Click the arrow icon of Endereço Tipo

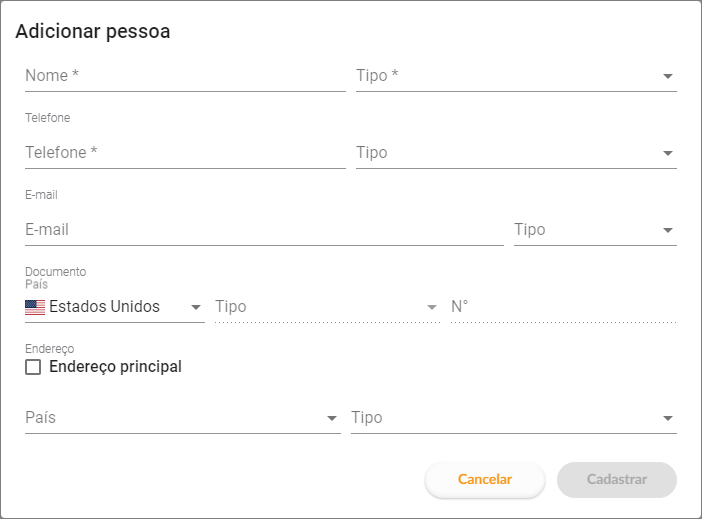(668, 418)
